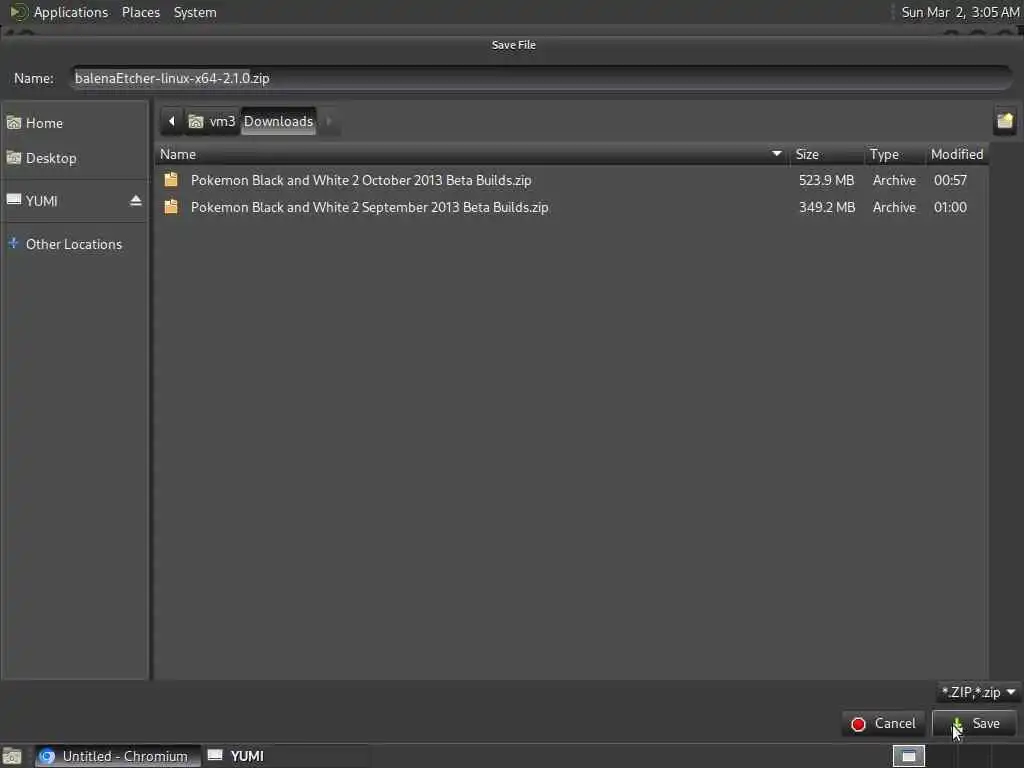Navigate to vm3 folder in path bar
Screen dimensions: 1024x768
point(213,121)
